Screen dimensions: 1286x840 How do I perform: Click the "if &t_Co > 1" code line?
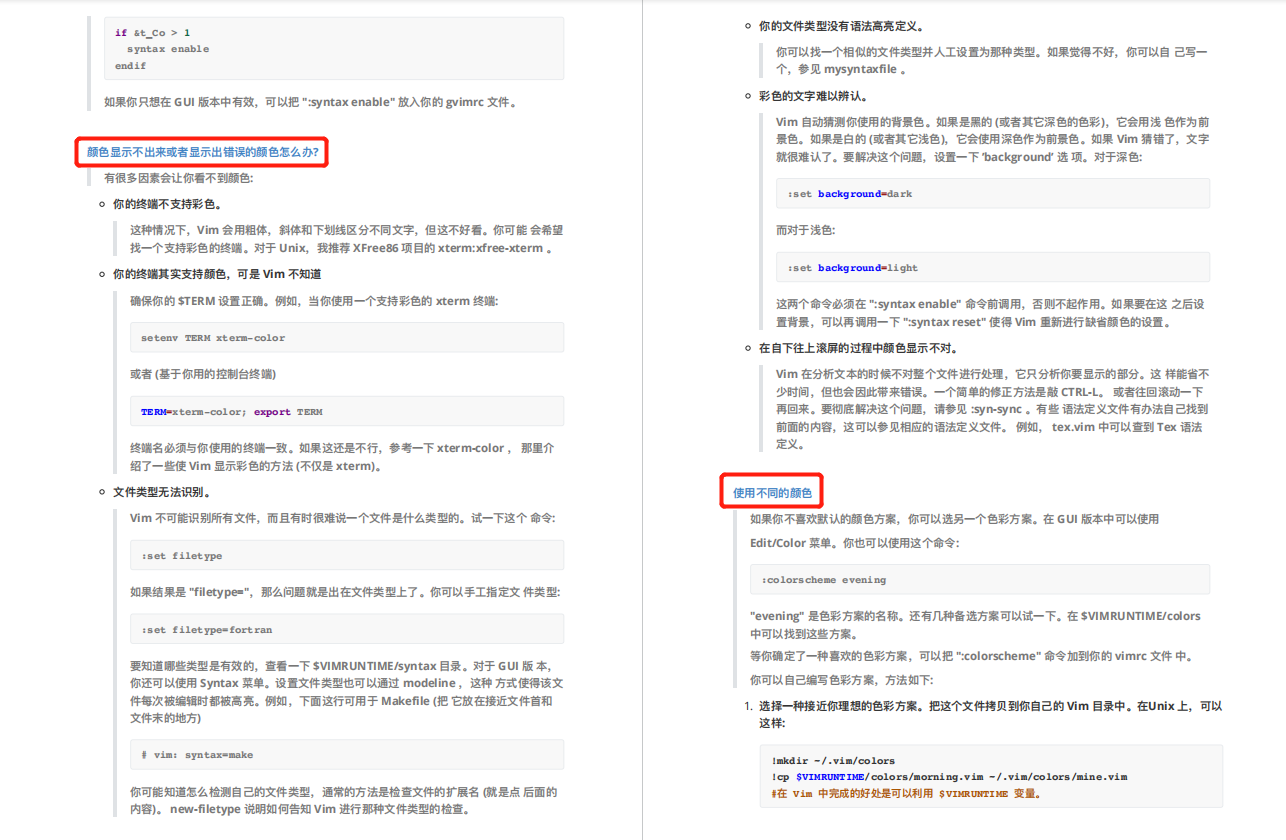pos(153,33)
